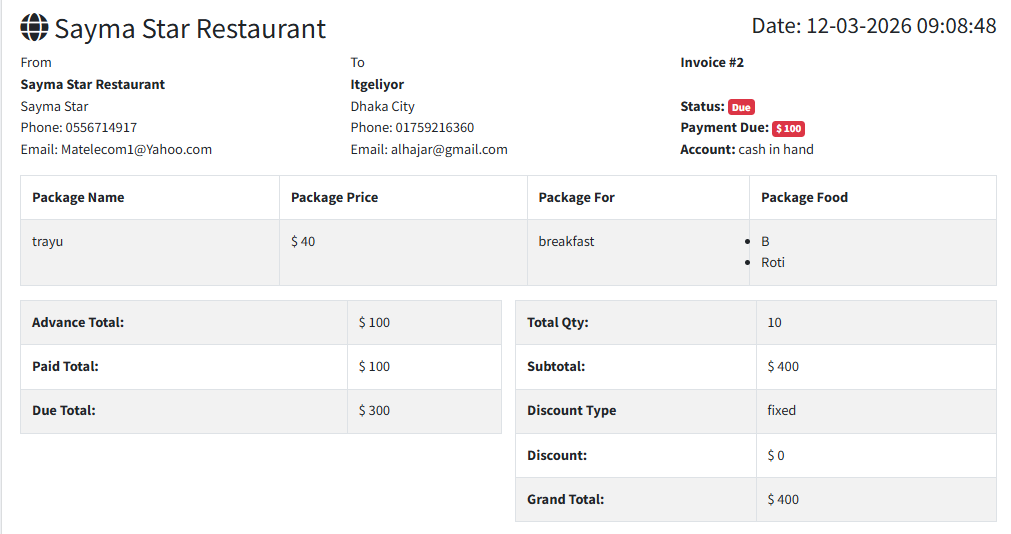Click the globe icon beside restaurant name
The width and height of the screenshot is (1011, 534).
pyautogui.click(x=34, y=28)
